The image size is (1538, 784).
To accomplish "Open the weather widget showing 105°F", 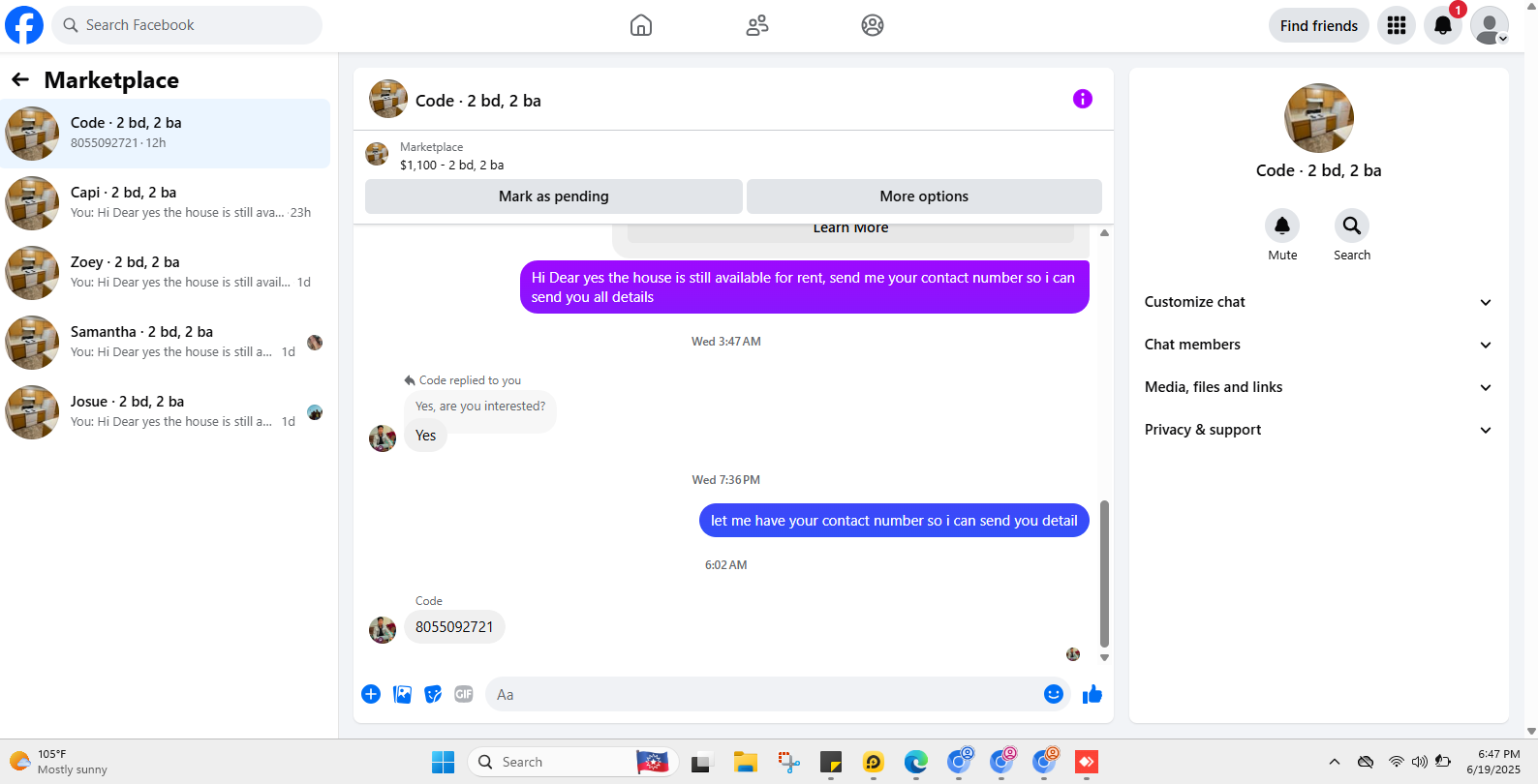I will point(58,762).
